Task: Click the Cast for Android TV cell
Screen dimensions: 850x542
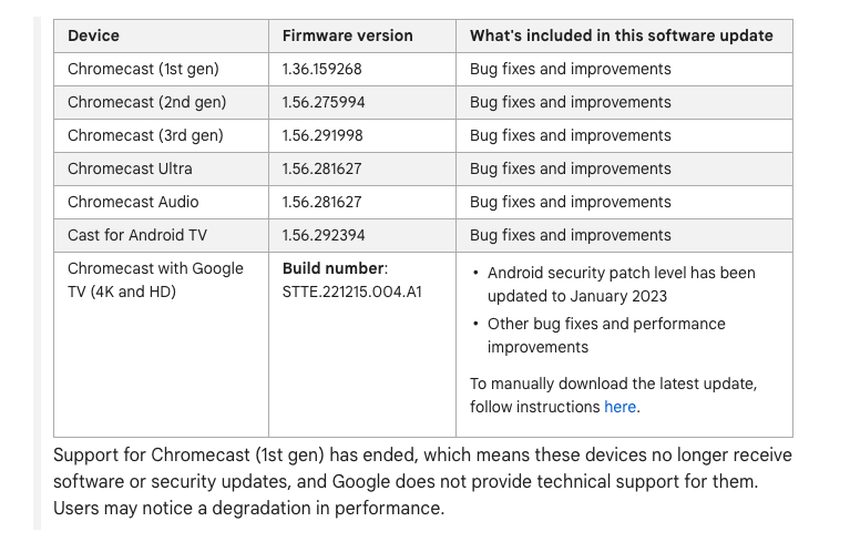Action: (x=139, y=235)
